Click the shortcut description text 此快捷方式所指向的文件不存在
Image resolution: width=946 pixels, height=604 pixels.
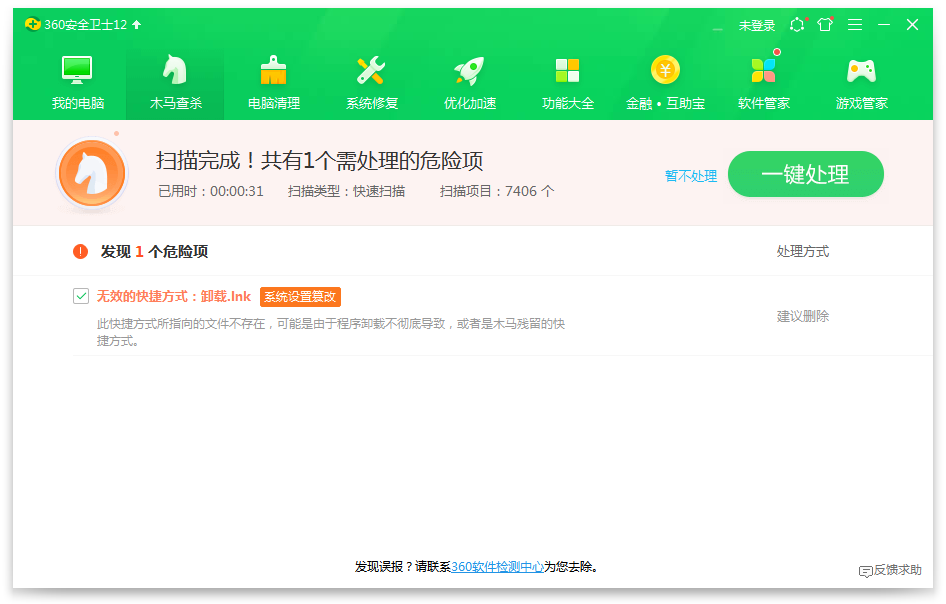[331, 332]
